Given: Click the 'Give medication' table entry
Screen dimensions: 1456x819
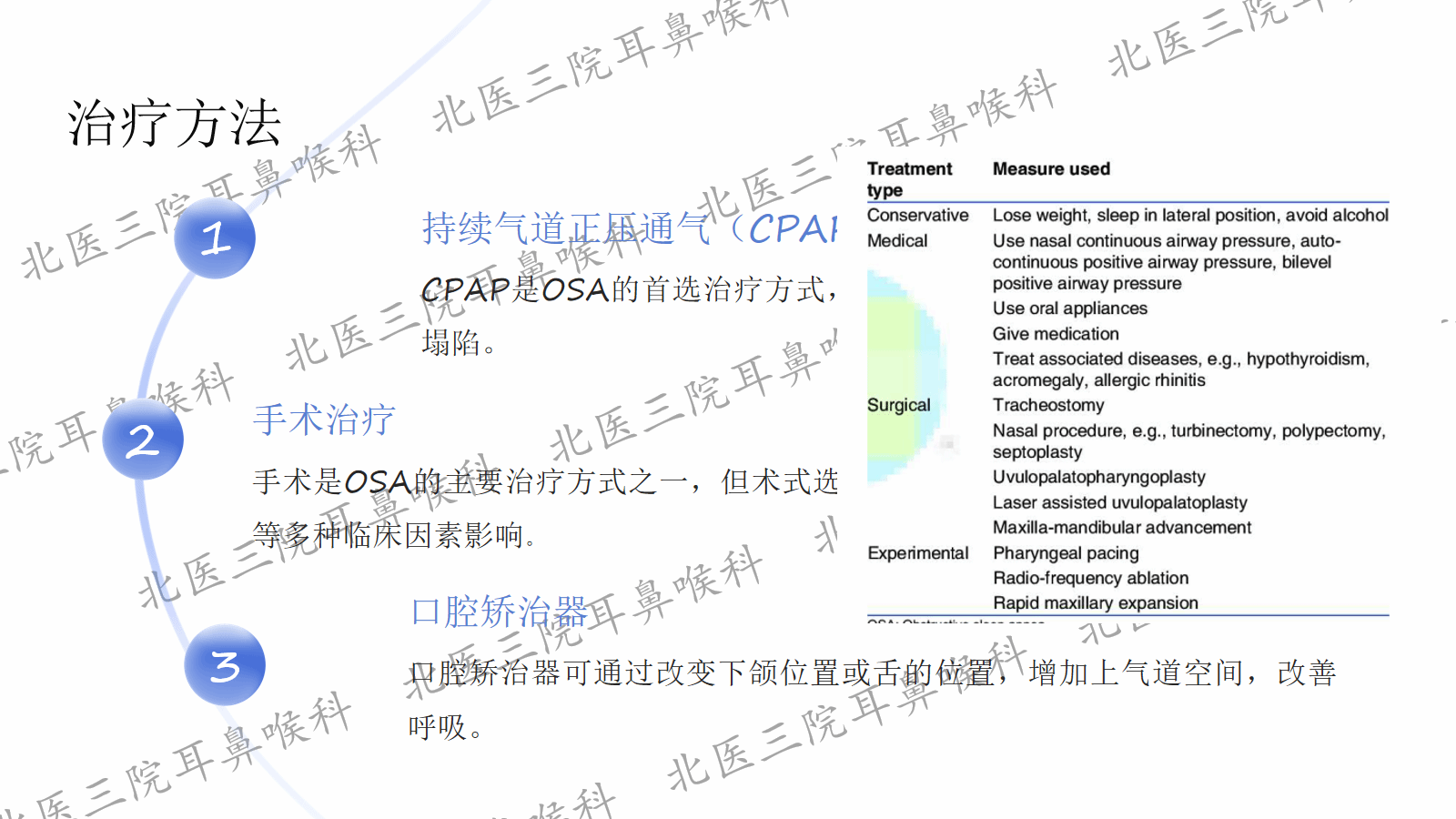Looking at the screenshot, I should [x=1056, y=335].
